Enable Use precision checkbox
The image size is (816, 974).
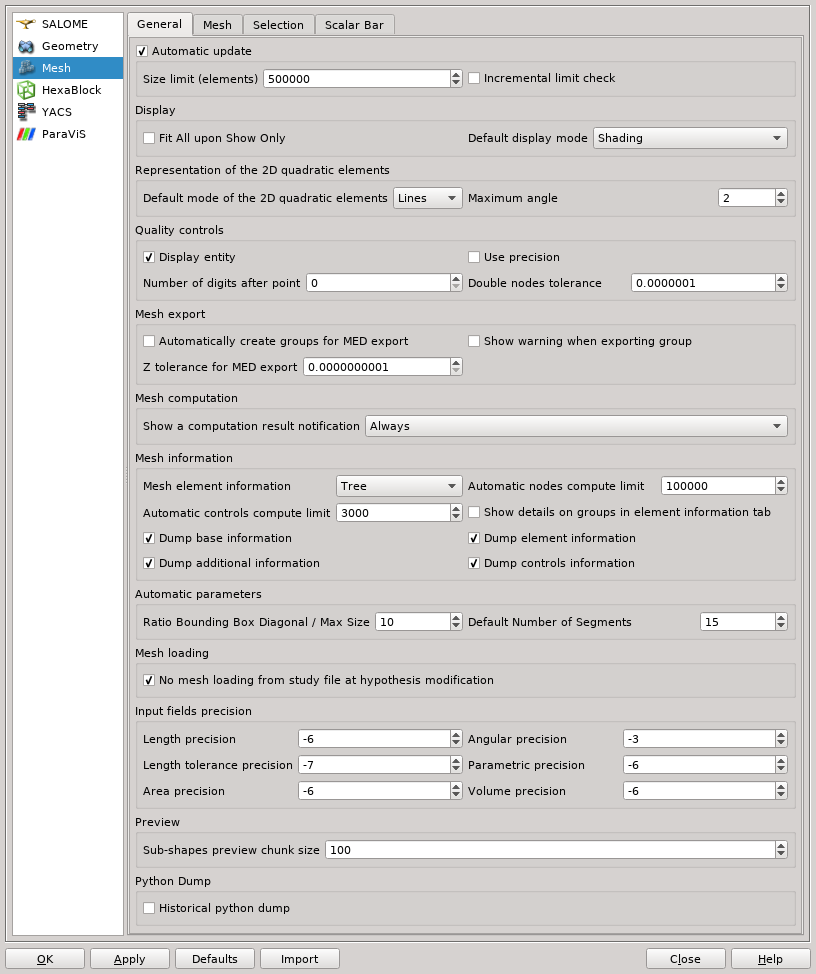click(x=474, y=257)
